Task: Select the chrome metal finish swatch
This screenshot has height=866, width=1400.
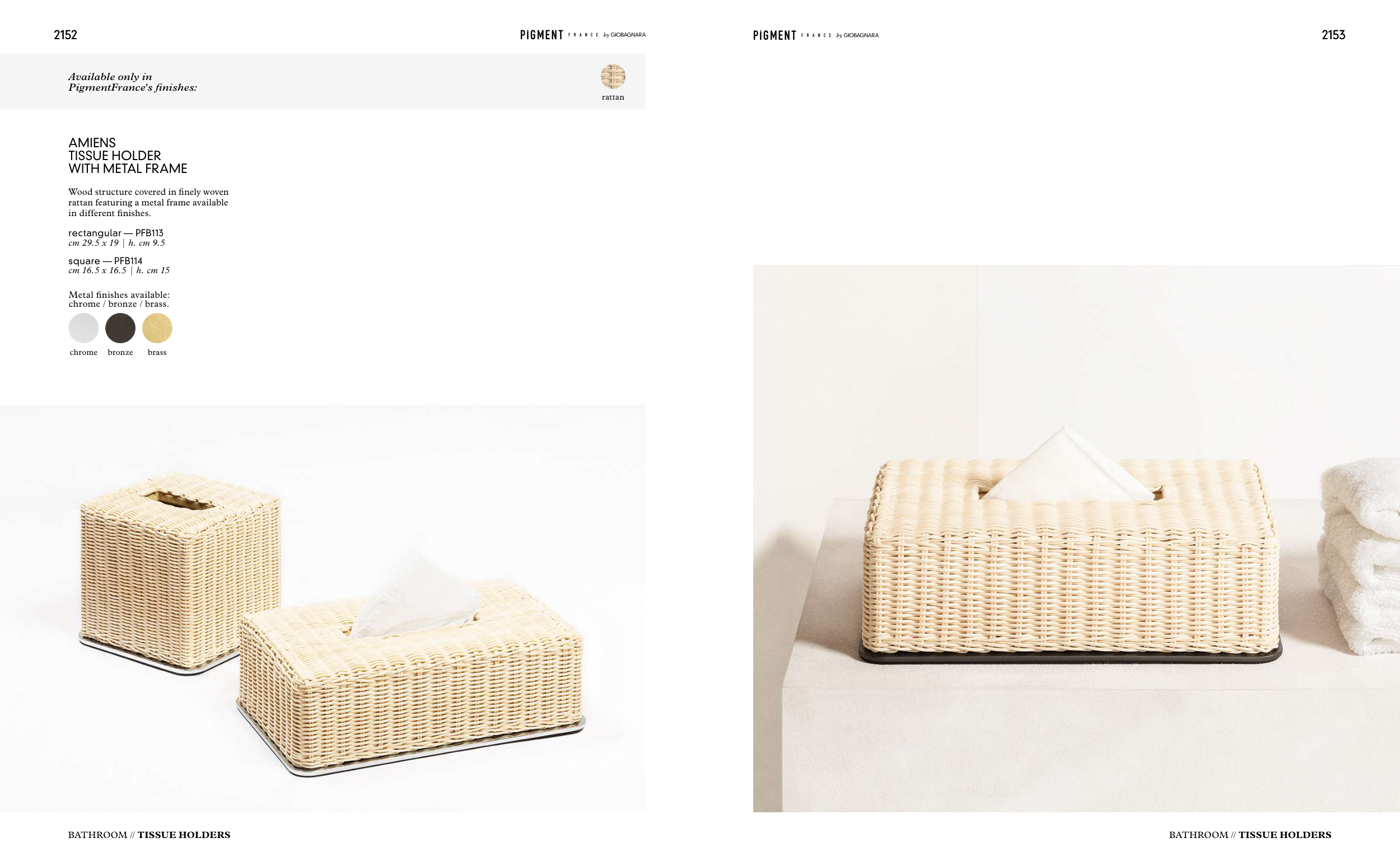Action: point(83,327)
